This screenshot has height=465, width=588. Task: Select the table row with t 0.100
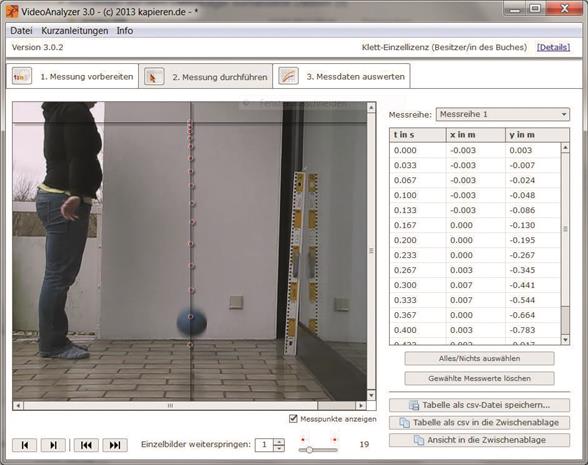click(475, 195)
